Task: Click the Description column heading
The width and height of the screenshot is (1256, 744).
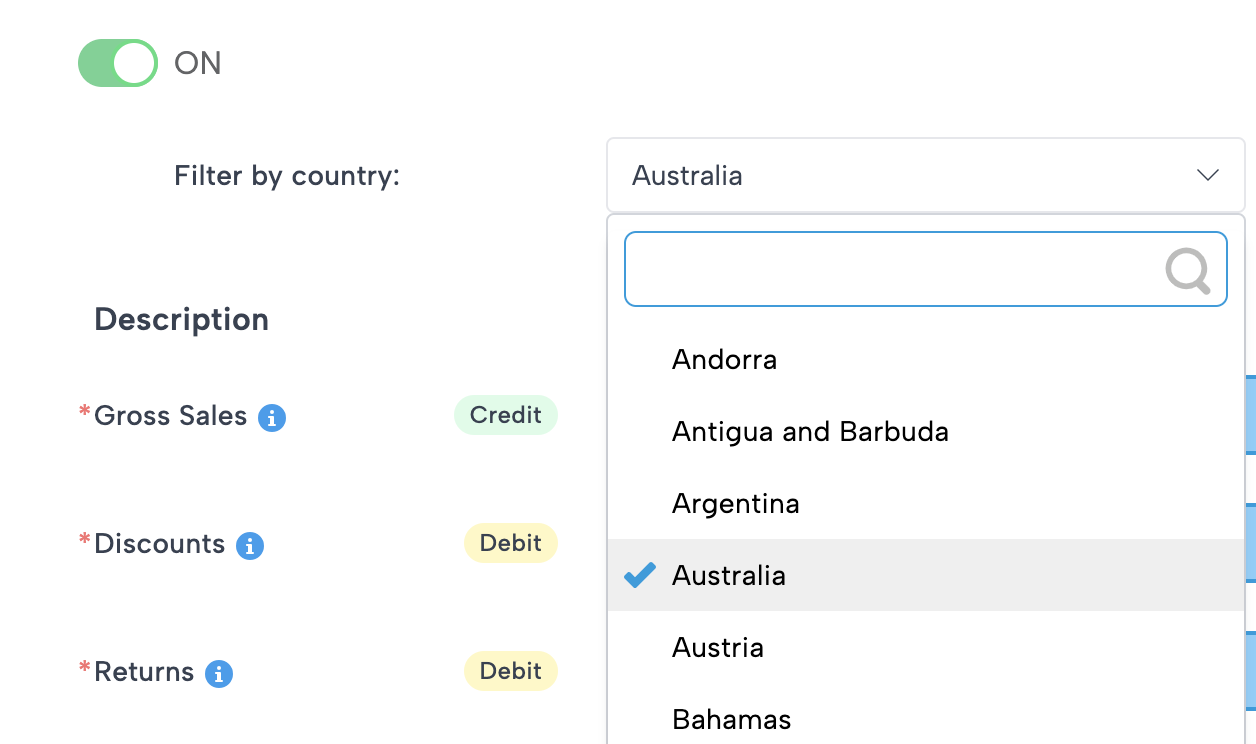Action: click(x=181, y=320)
